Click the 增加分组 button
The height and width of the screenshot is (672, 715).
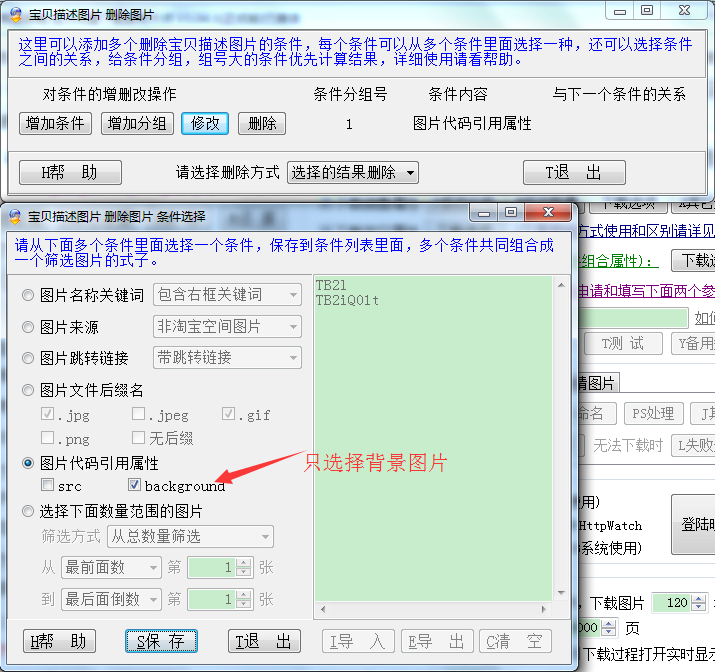pos(137,123)
